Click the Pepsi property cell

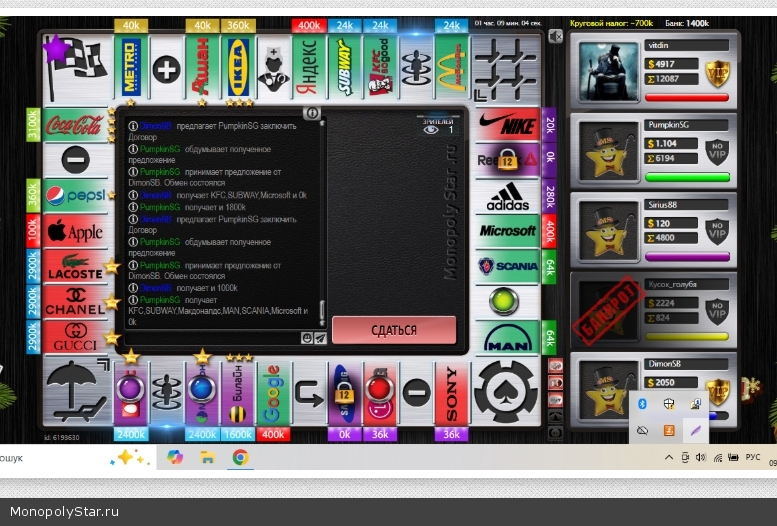tap(75, 196)
